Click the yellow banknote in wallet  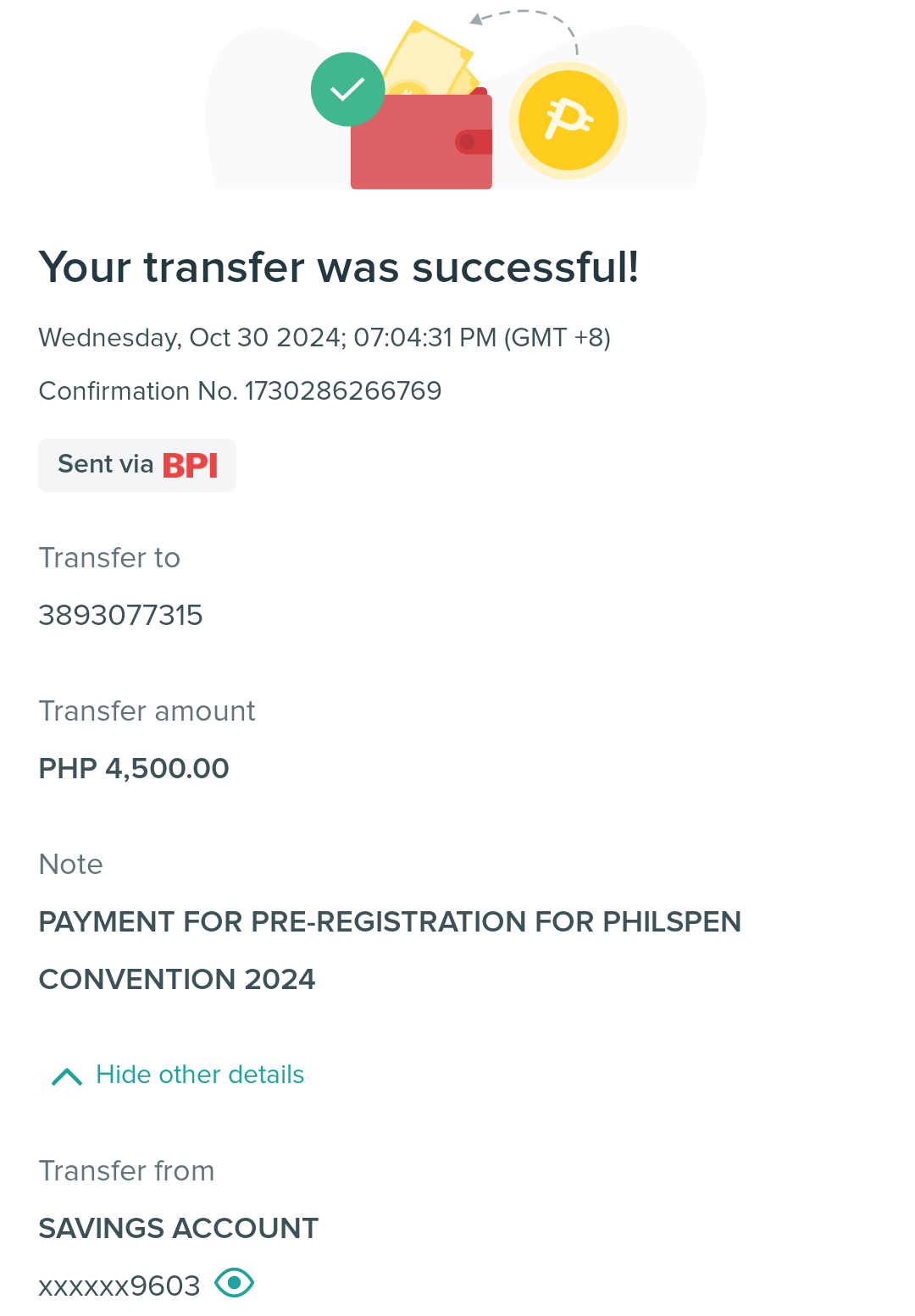pyautogui.click(x=429, y=58)
